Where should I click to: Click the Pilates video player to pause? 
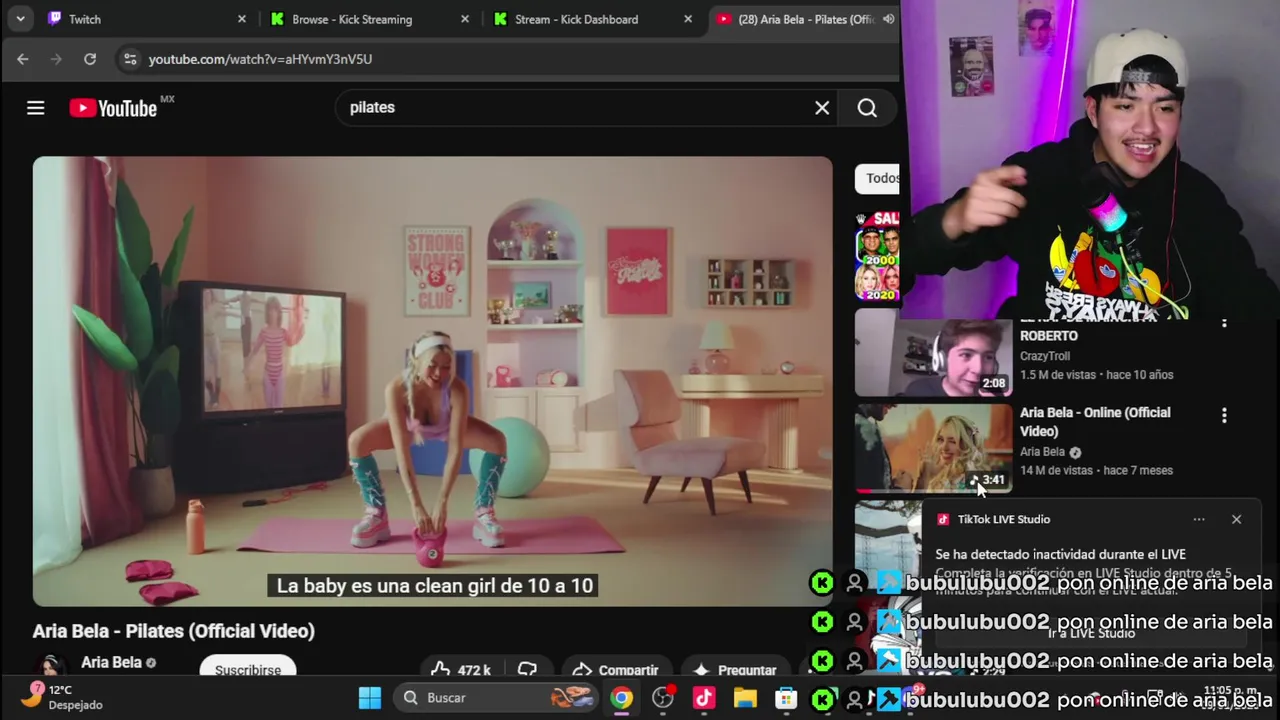pos(432,380)
